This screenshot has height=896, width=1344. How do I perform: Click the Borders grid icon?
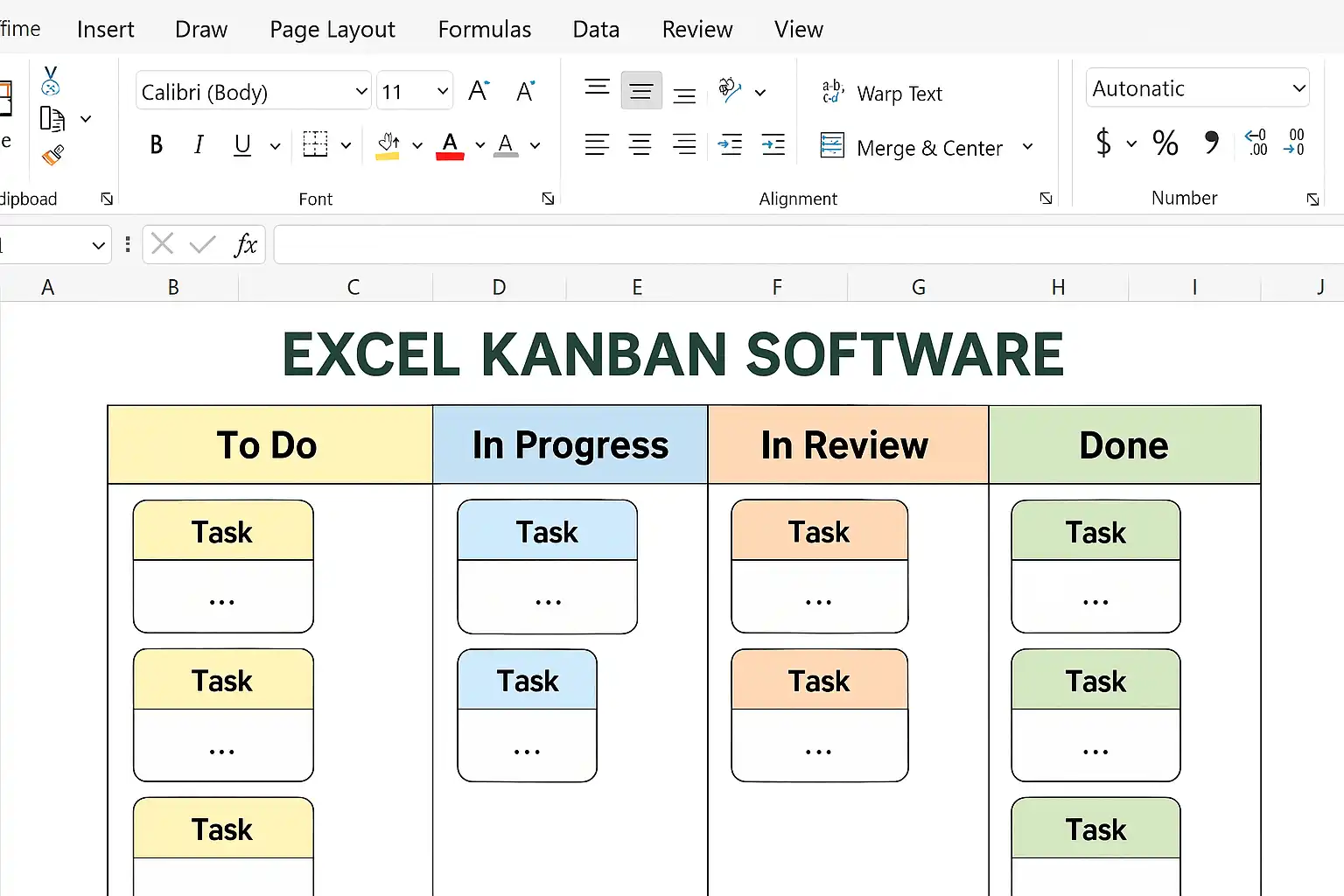[315, 144]
